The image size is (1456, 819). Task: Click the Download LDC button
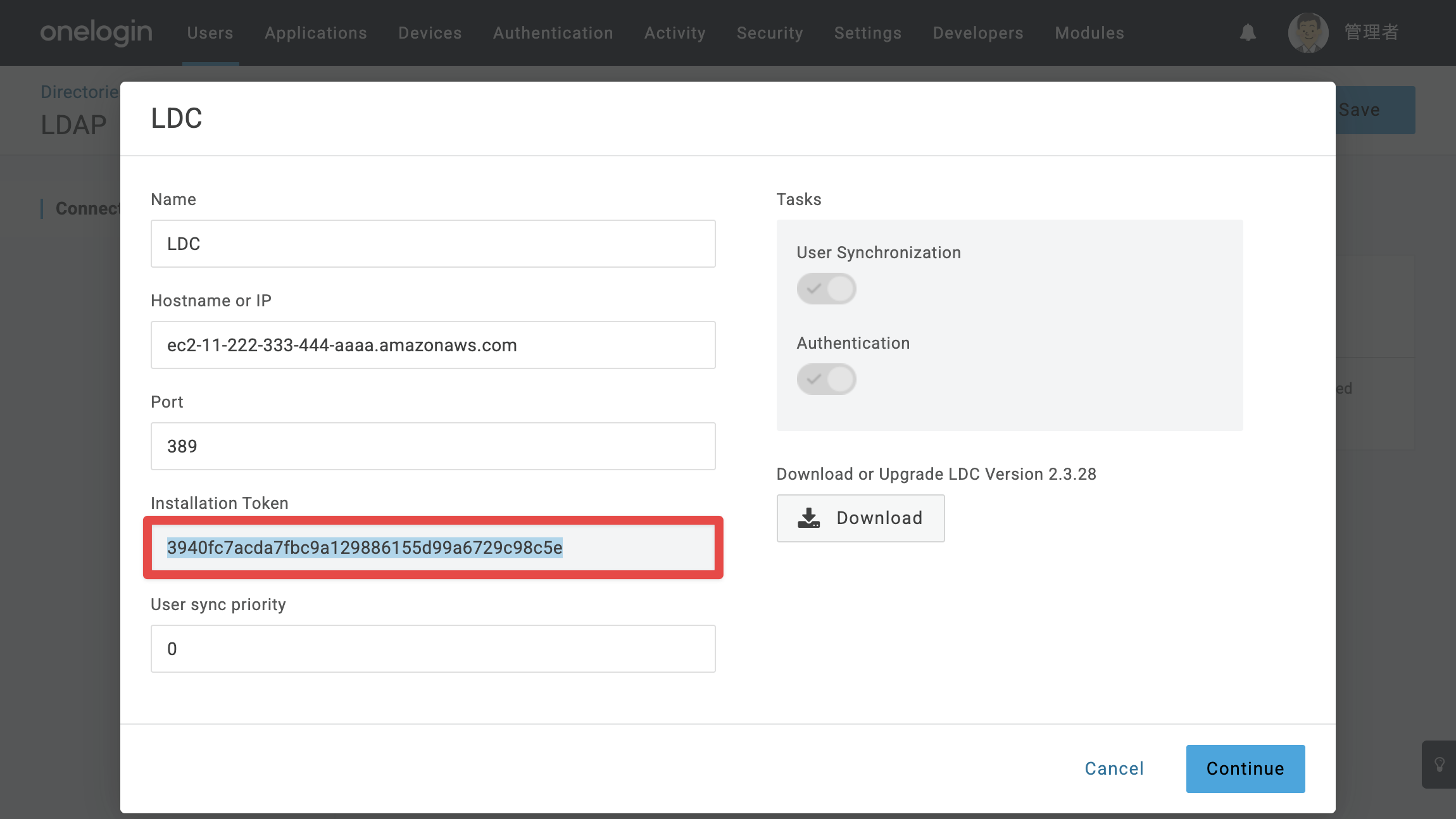(860, 518)
